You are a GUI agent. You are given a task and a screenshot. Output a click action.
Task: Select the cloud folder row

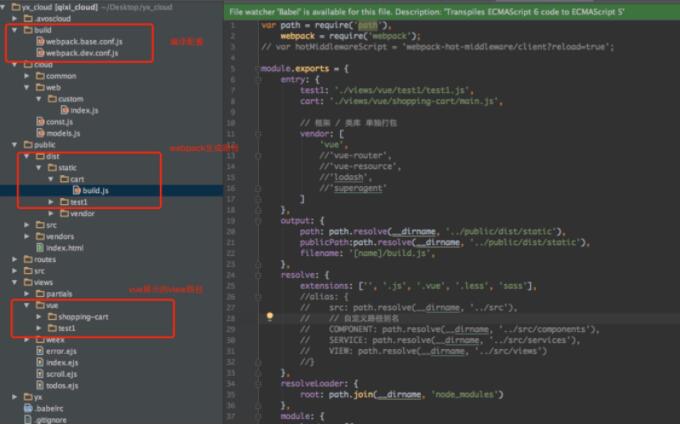click(111, 64)
